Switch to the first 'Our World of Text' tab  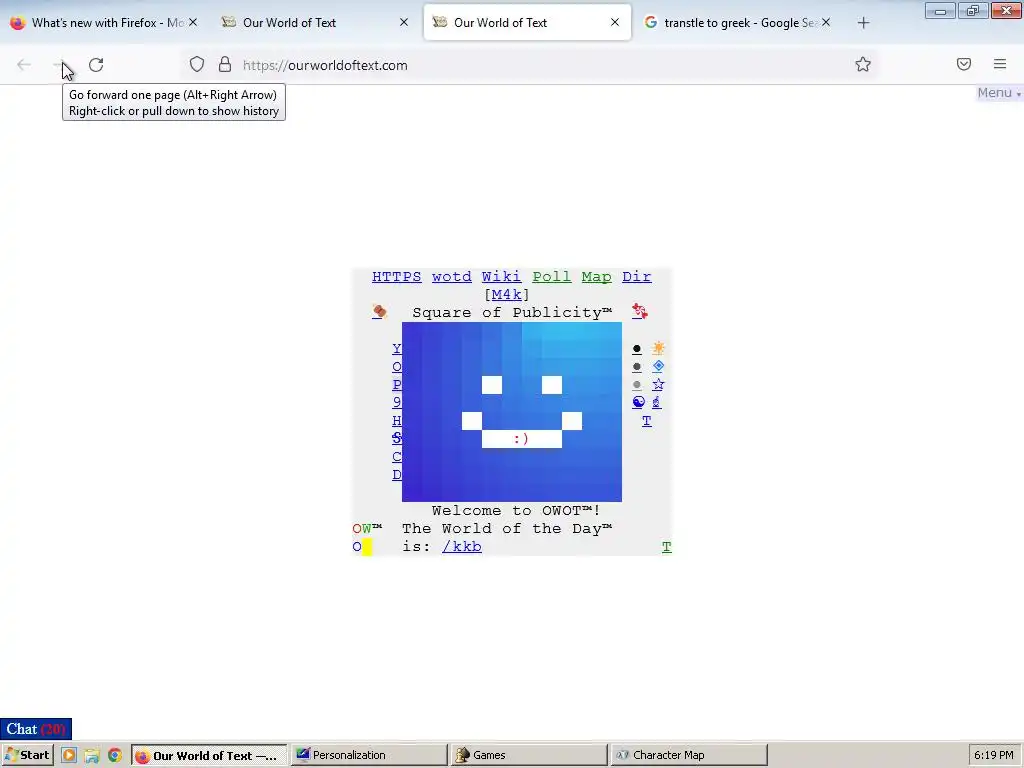point(315,22)
